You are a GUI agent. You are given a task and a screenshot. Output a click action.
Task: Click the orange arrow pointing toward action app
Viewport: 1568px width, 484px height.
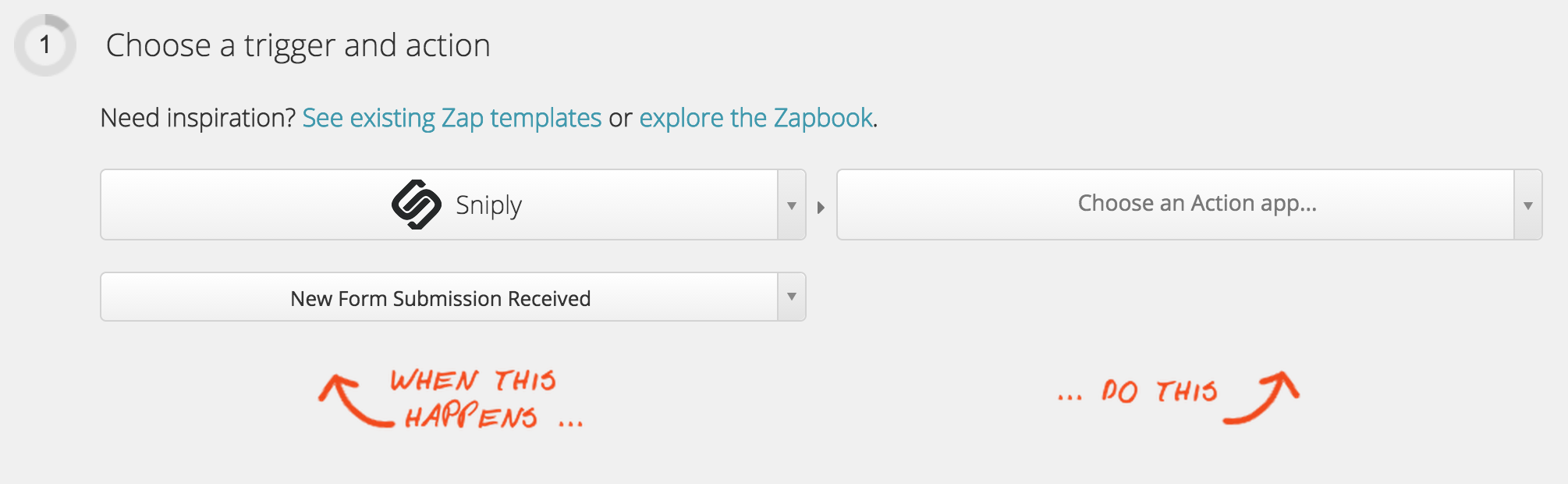1261,397
